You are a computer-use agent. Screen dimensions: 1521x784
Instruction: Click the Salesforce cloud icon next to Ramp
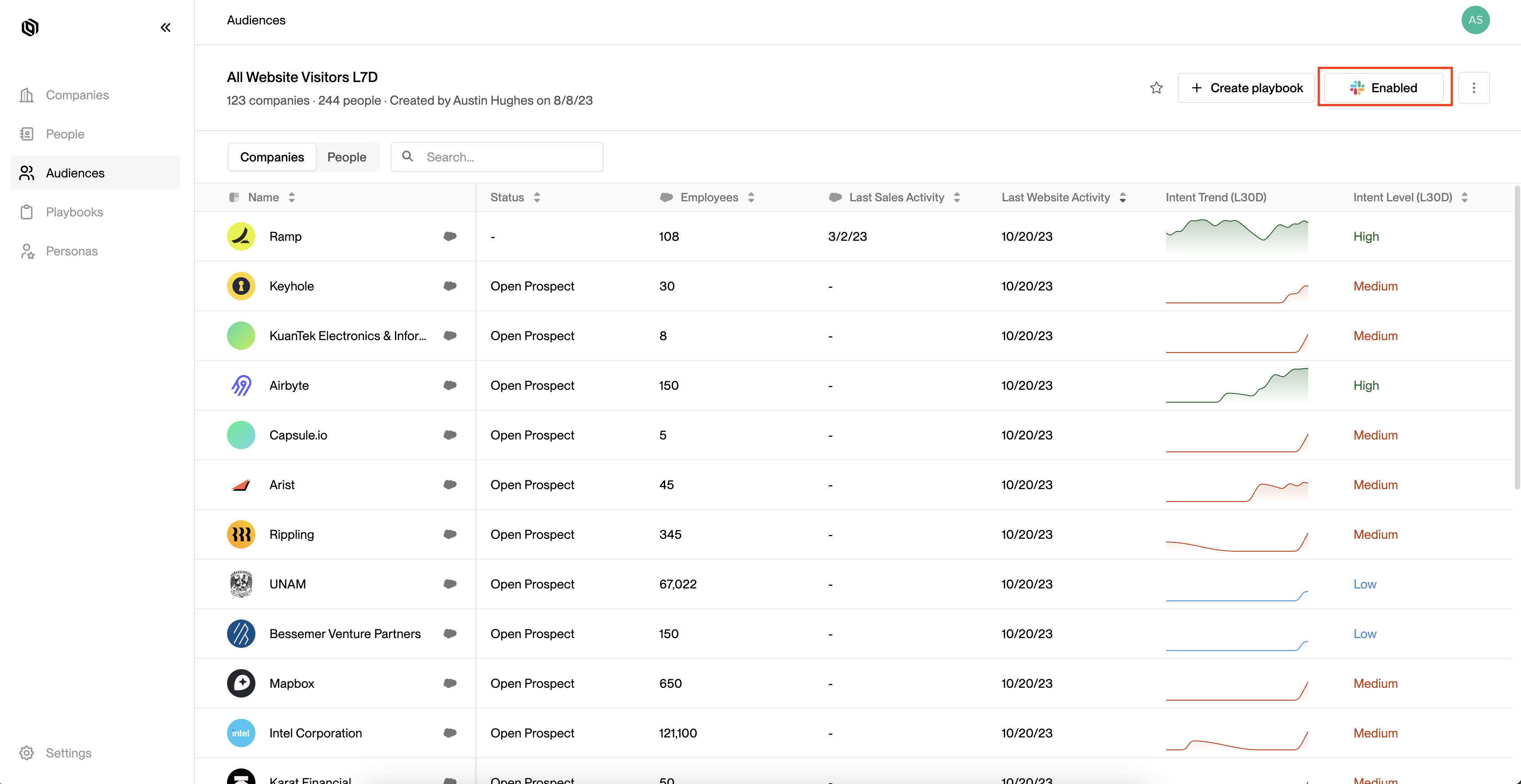(x=450, y=236)
